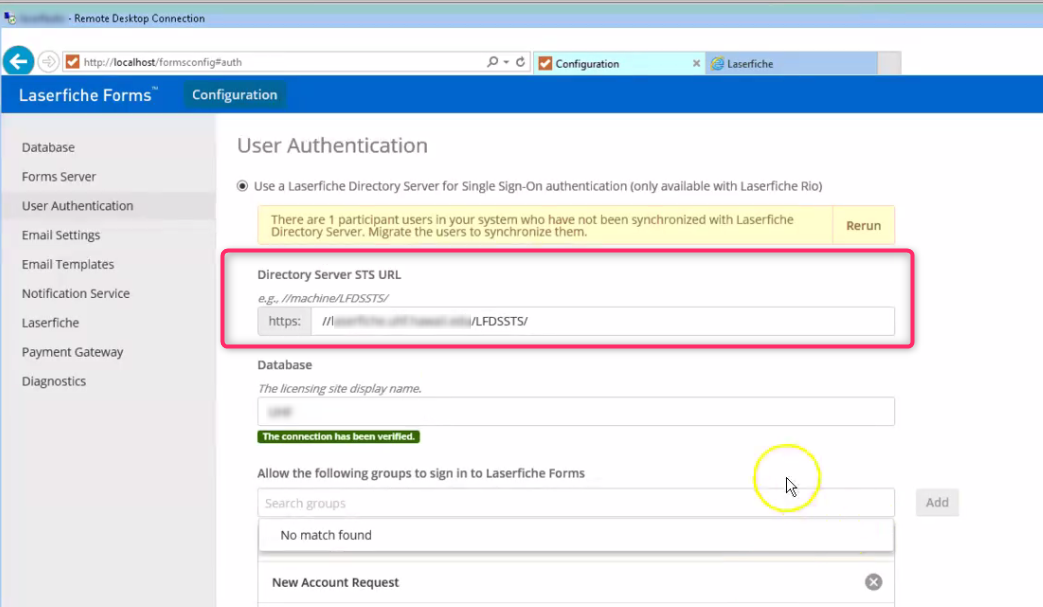Click the licensing site display name field
Image resolution: width=1043 pixels, height=607 pixels.
tap(576, 412)
